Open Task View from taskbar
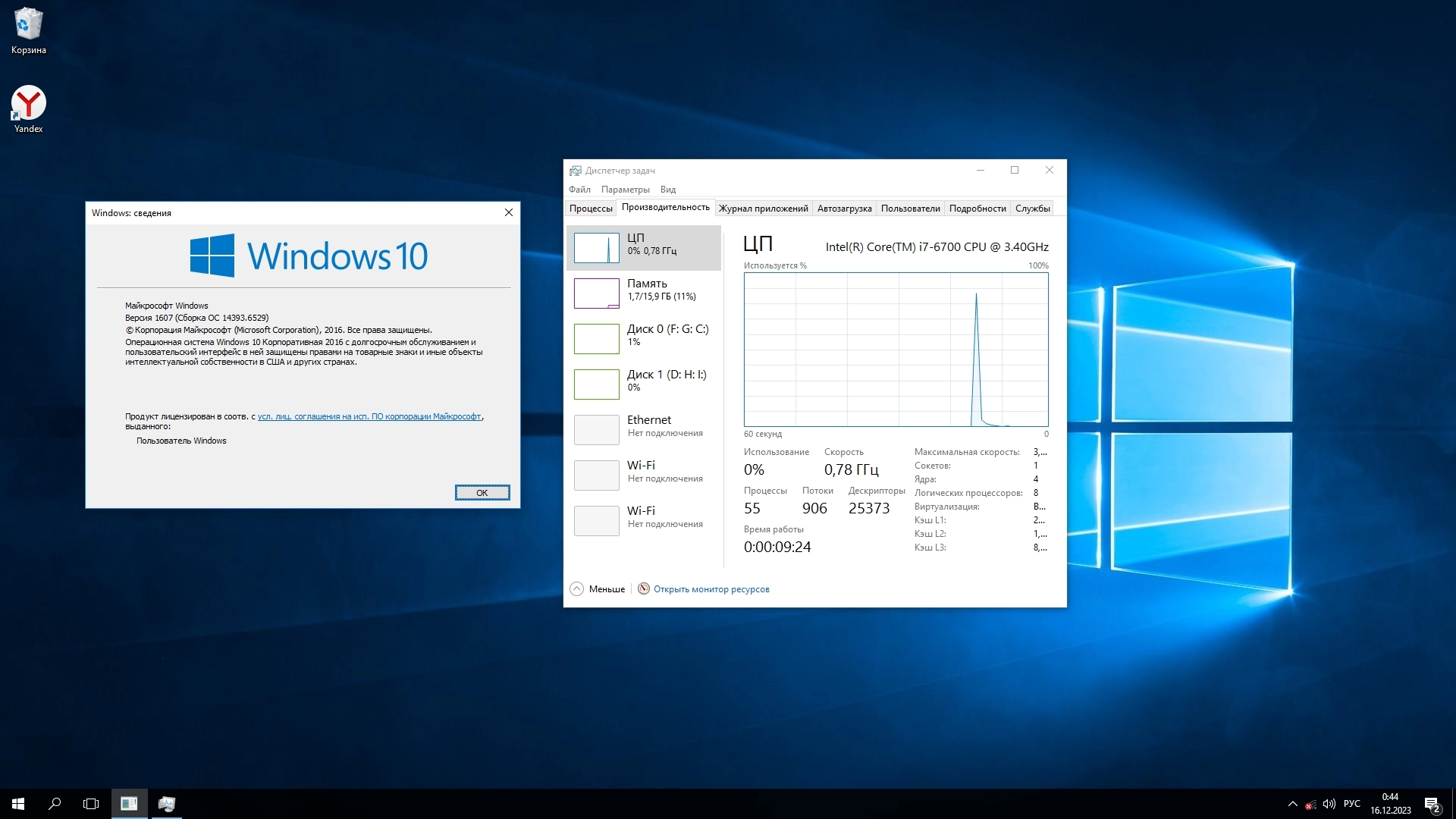 pyautogui.click(x=91, y=804)
